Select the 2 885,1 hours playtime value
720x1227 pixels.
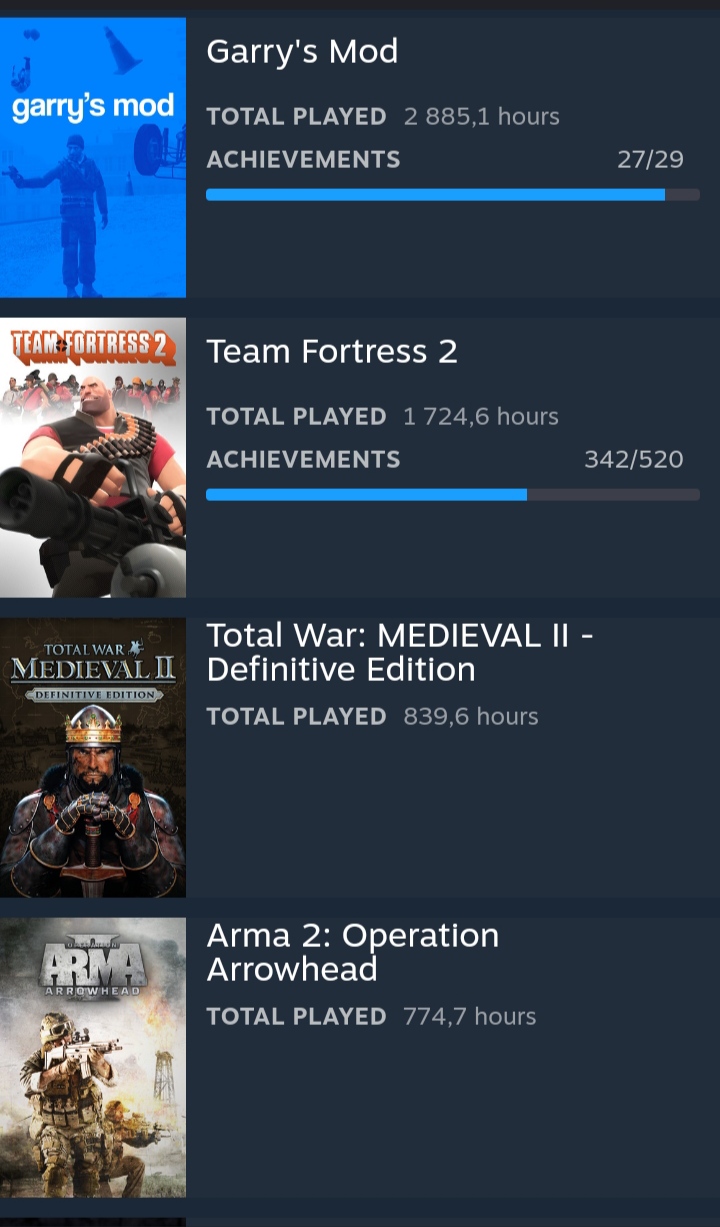tap(482, 117)
